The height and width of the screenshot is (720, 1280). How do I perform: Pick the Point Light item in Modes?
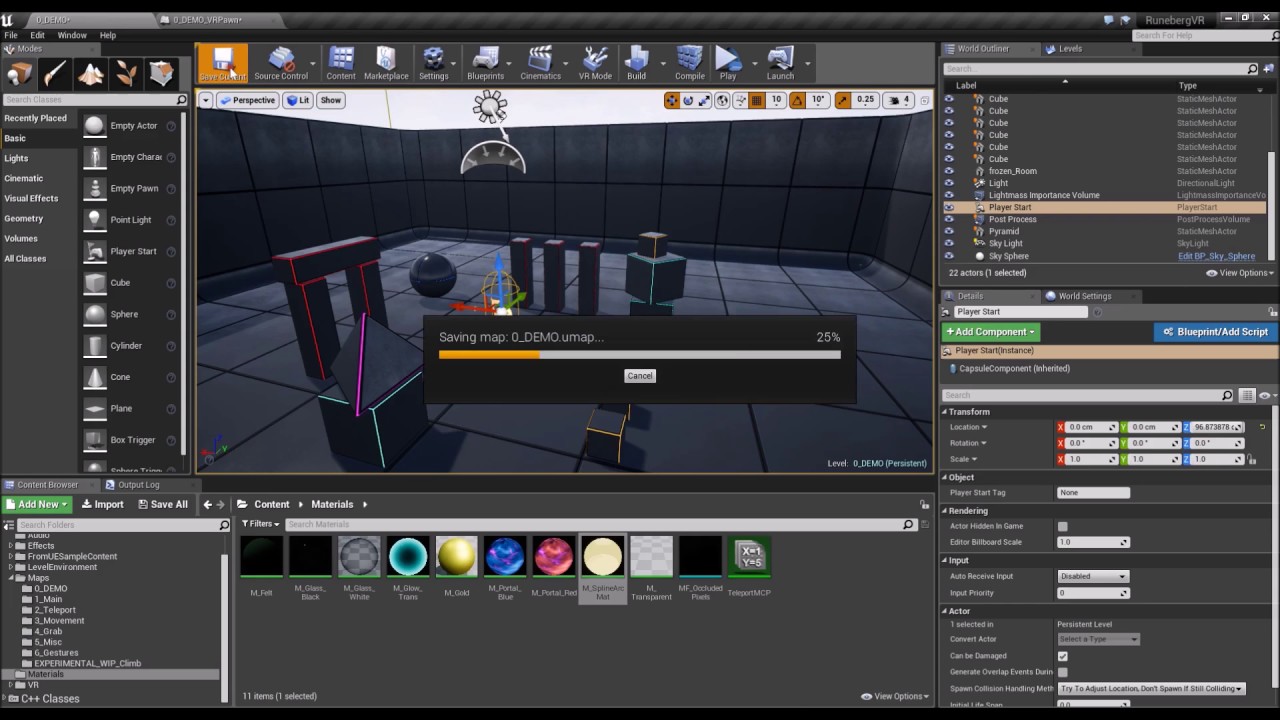pos(130,220)
